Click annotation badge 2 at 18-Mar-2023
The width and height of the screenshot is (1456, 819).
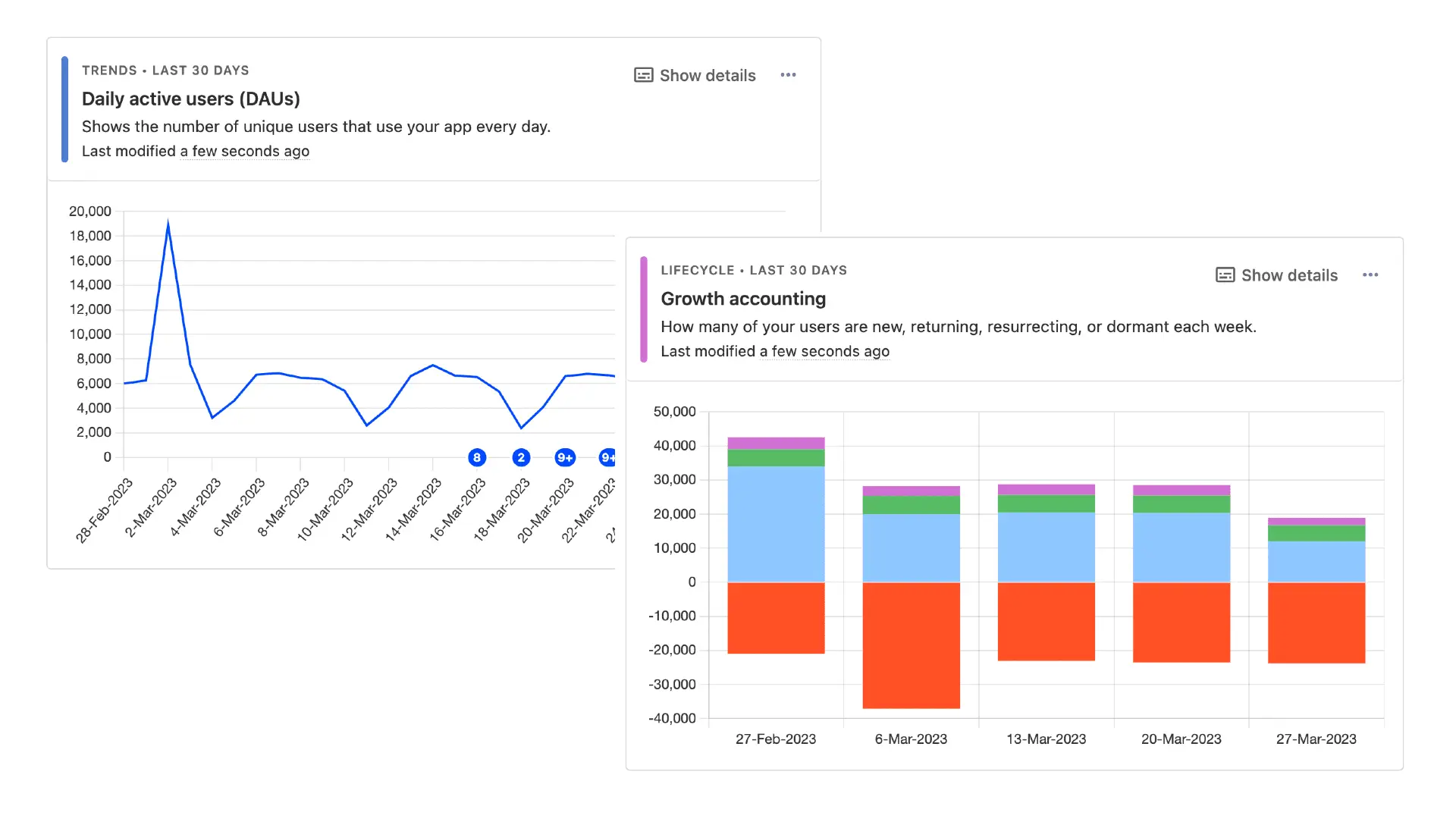(521, 457)
